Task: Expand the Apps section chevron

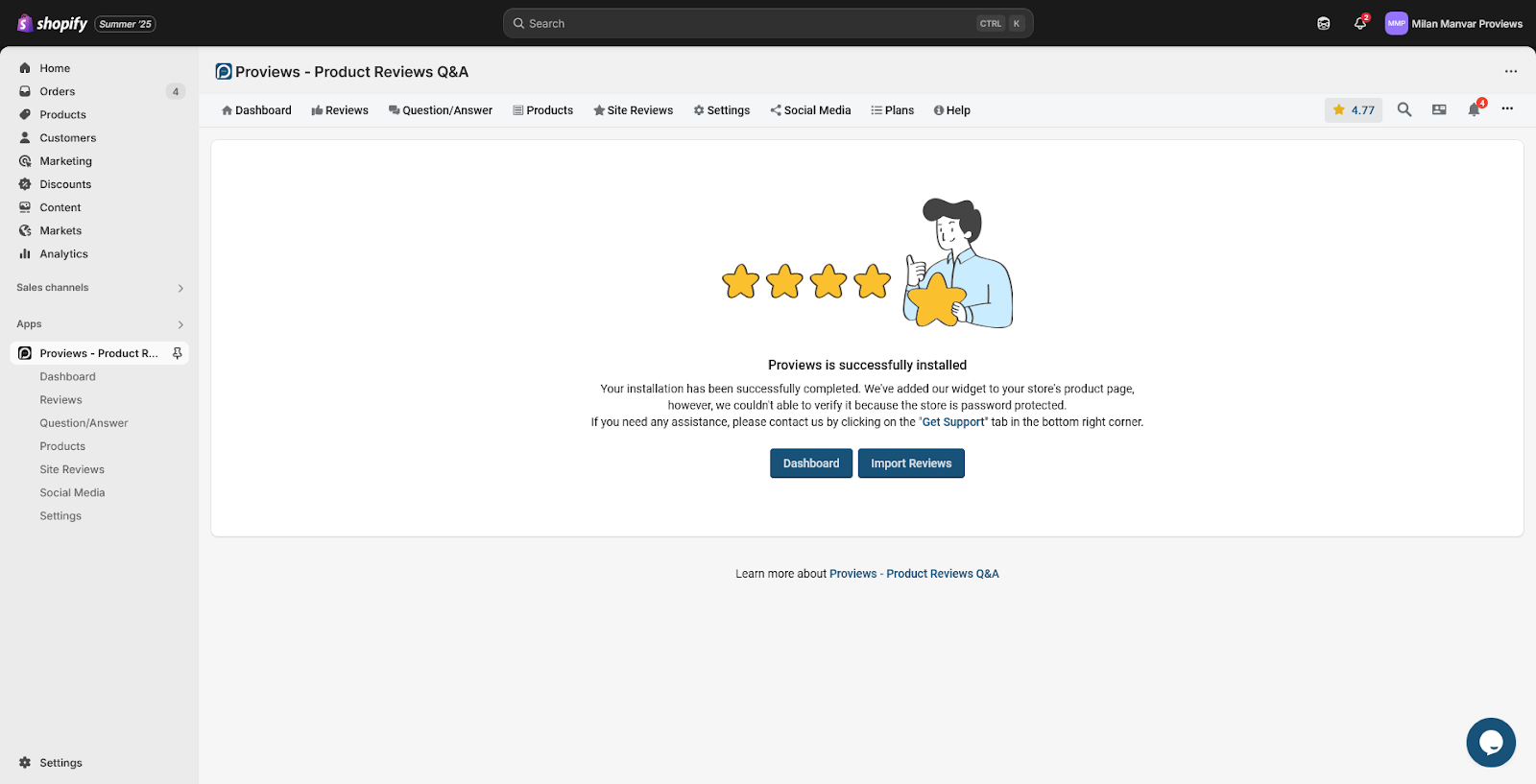Action: click(x=180, y=324)
